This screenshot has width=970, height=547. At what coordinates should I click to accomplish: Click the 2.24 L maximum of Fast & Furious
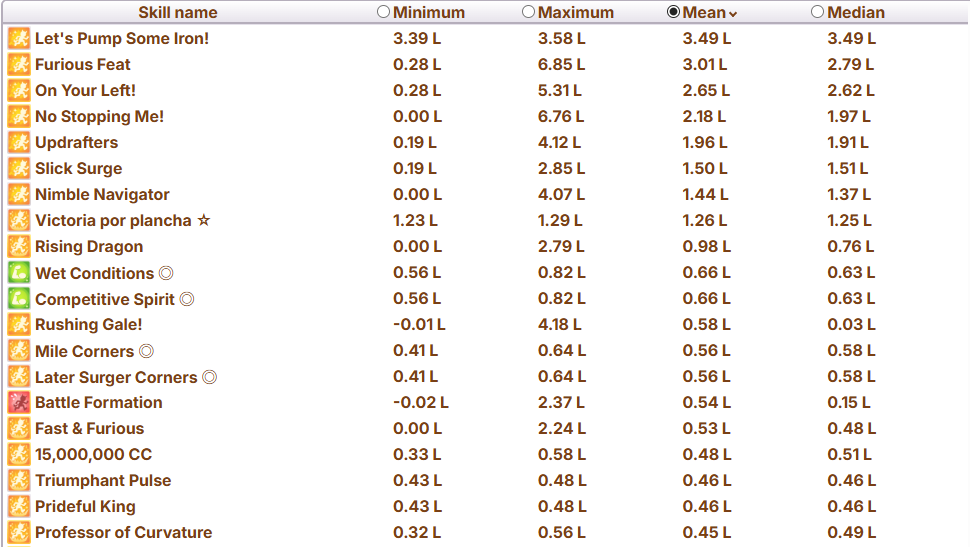(x=561, y=428)
